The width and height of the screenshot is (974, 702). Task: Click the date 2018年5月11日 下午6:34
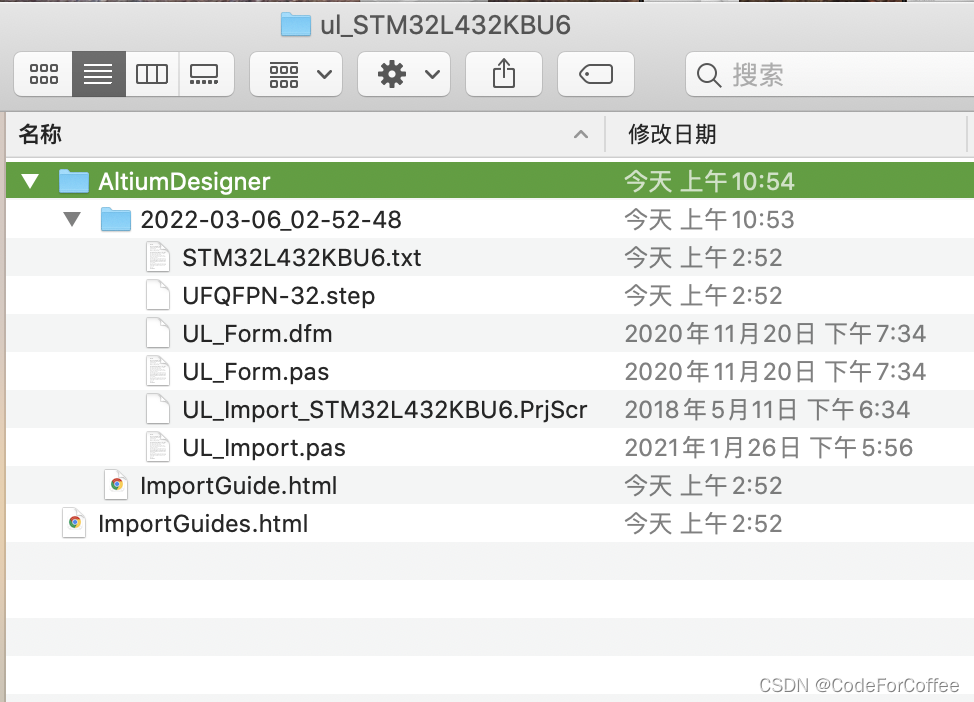[x=767, y=409]
